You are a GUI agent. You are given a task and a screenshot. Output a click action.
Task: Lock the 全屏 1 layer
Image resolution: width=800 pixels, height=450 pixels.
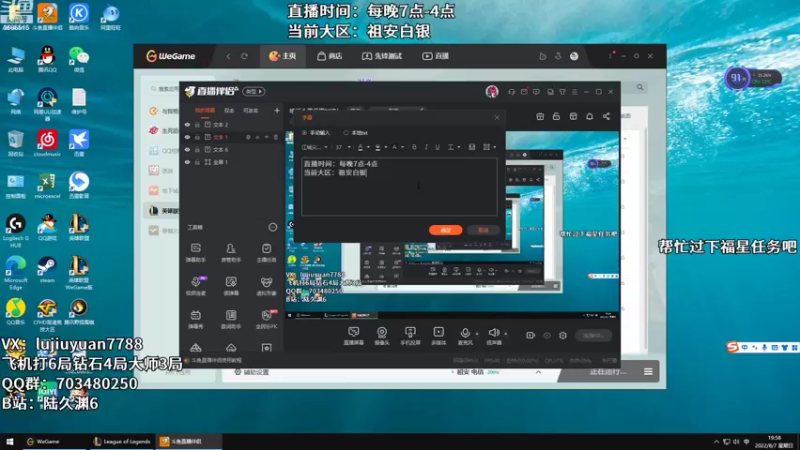coord(197,162)
